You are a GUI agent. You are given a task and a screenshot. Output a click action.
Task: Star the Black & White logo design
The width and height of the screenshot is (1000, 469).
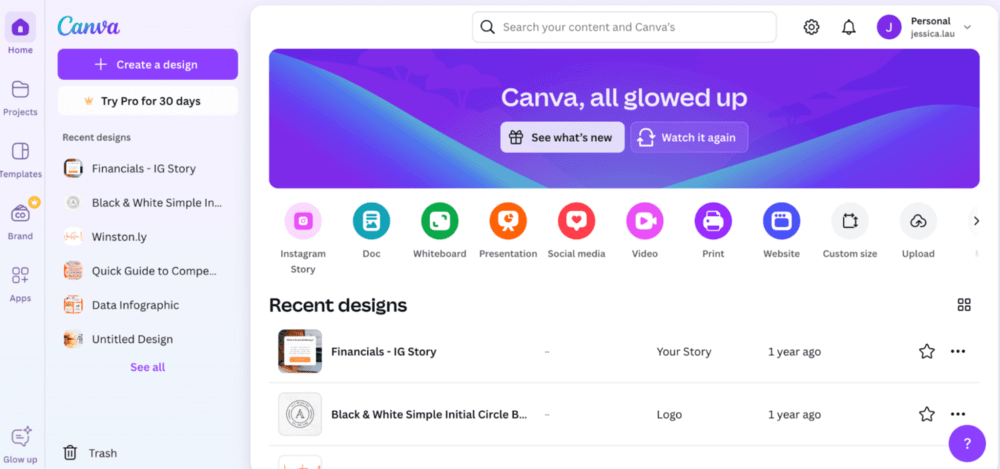(x=927, y=415)
